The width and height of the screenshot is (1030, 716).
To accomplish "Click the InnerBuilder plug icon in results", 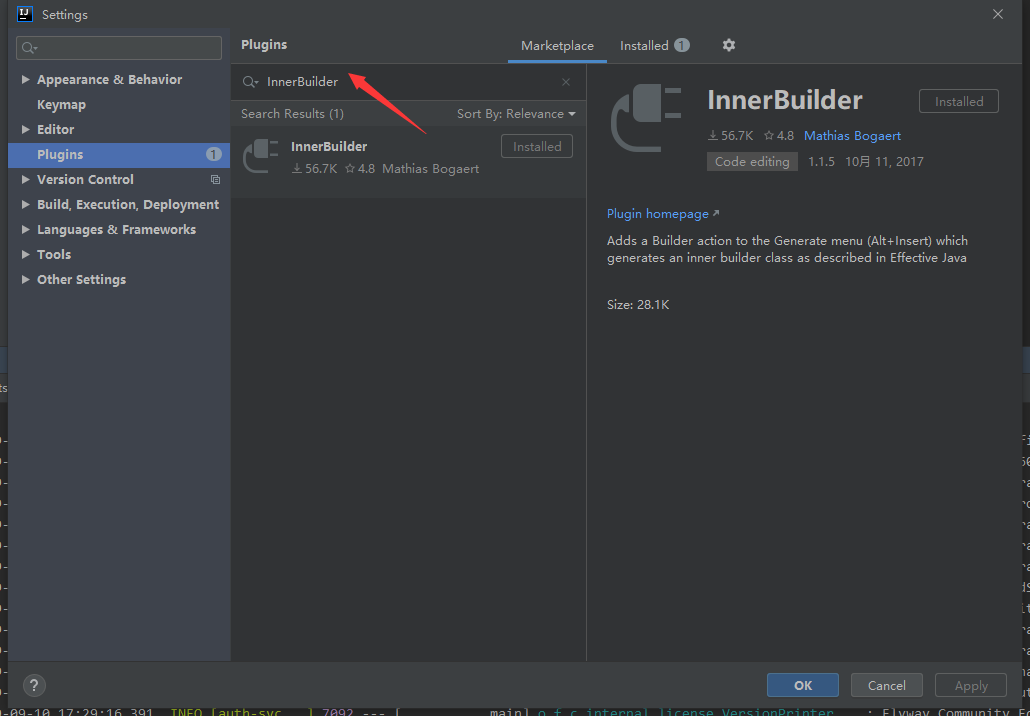I will click(x=261, y=156).
